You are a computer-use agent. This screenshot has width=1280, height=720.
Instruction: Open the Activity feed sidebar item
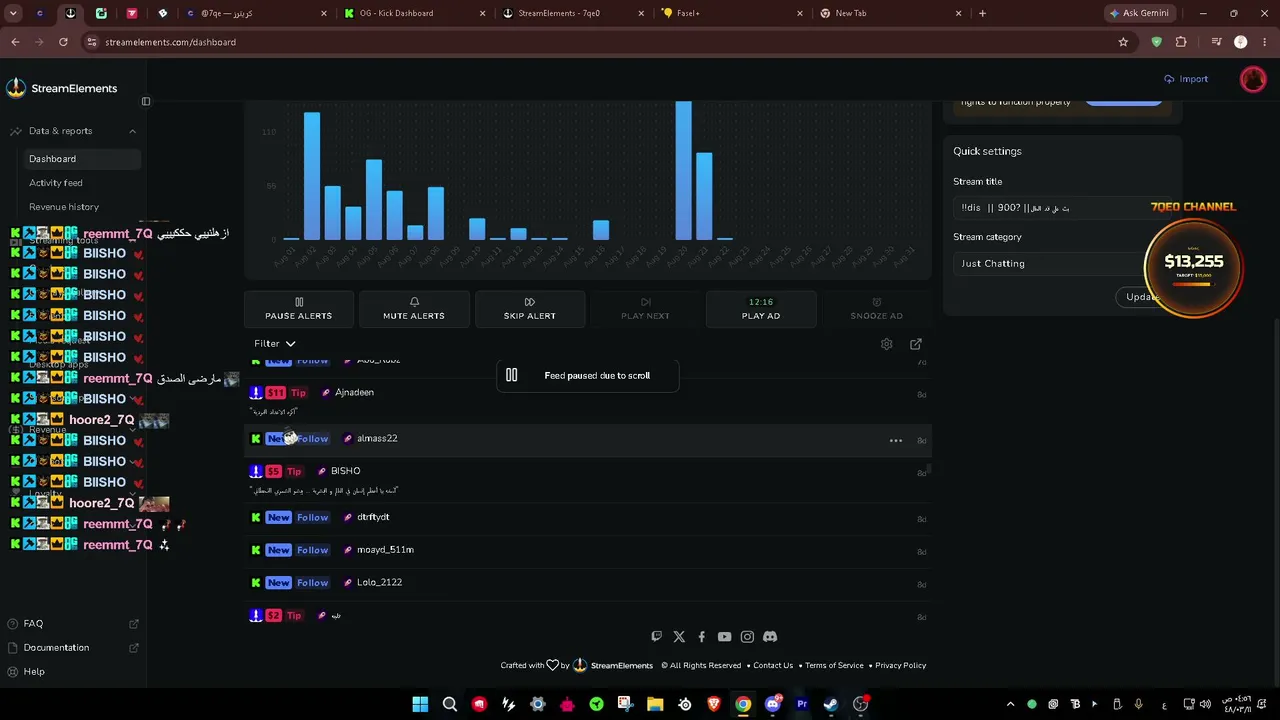point(56,183)
